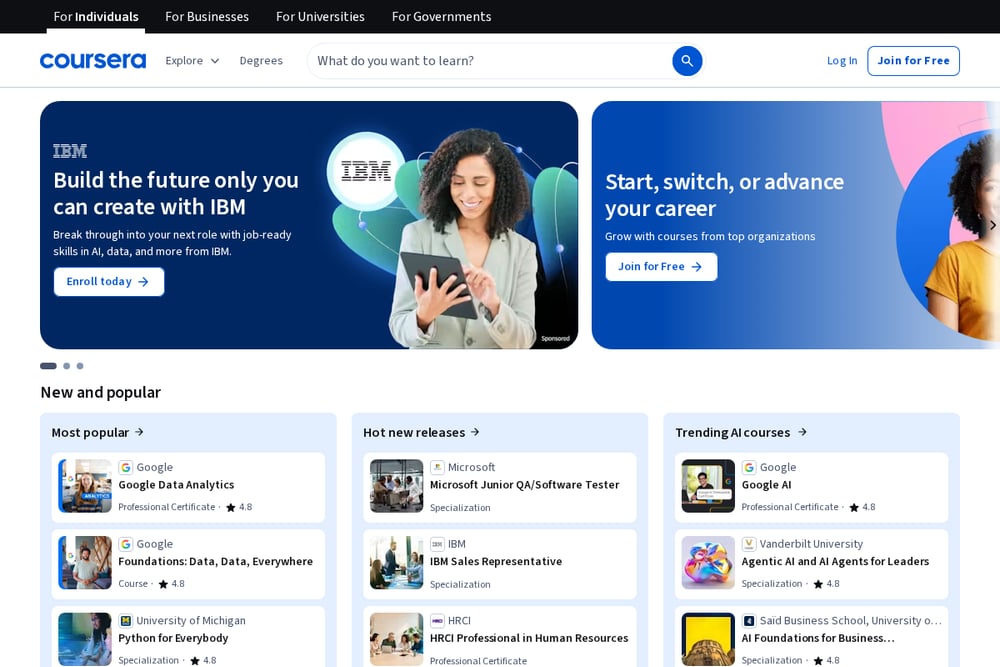
Task: Open the Google Data Analytics course thumbnail
Action: click(85, 486)
